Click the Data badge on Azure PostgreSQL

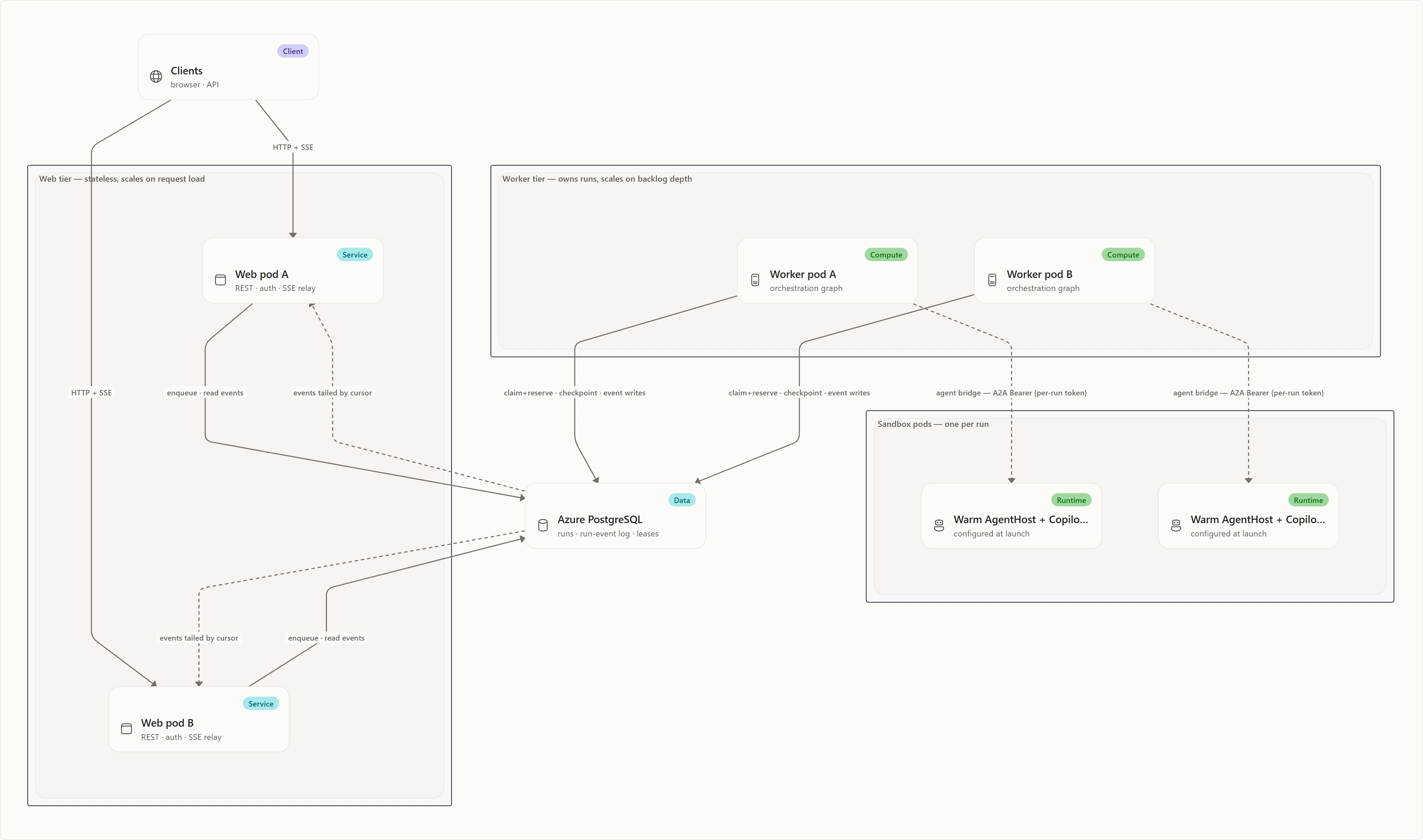[x=682, y=500]
